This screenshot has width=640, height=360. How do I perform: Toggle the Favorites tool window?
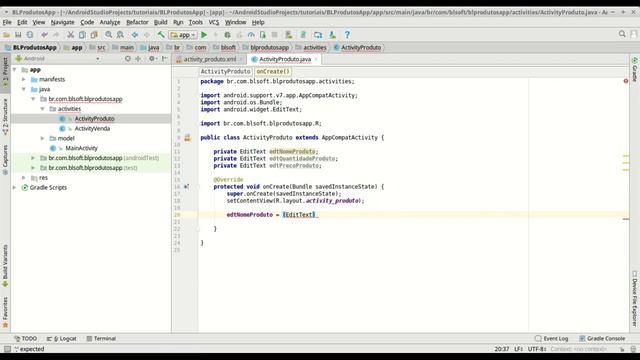point(5,312)
